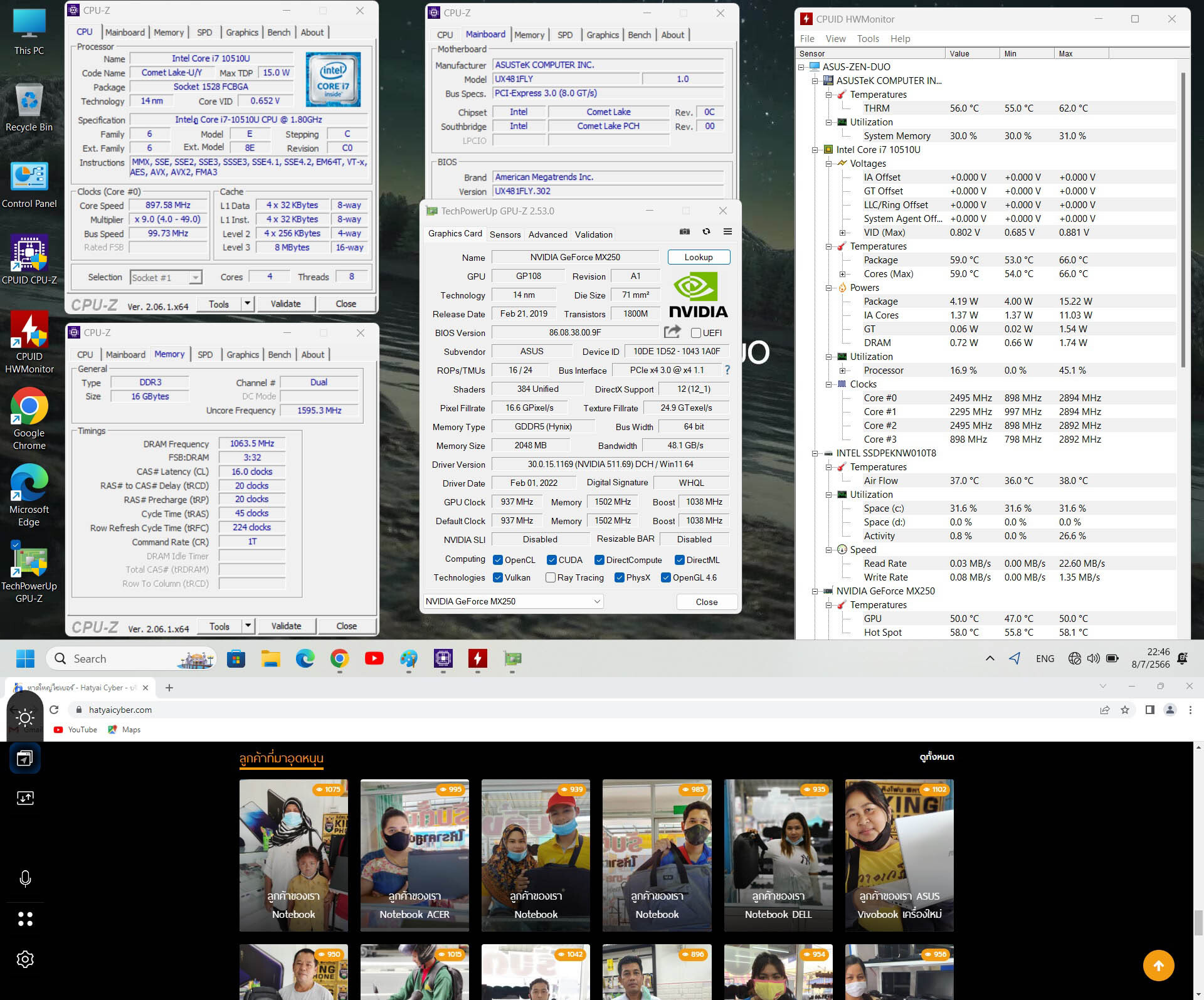Image resolution: width=1204 pixels, height=1000 pixels.
Task: Click the Bus Interface question mark icon
Action: click(727, 370)
